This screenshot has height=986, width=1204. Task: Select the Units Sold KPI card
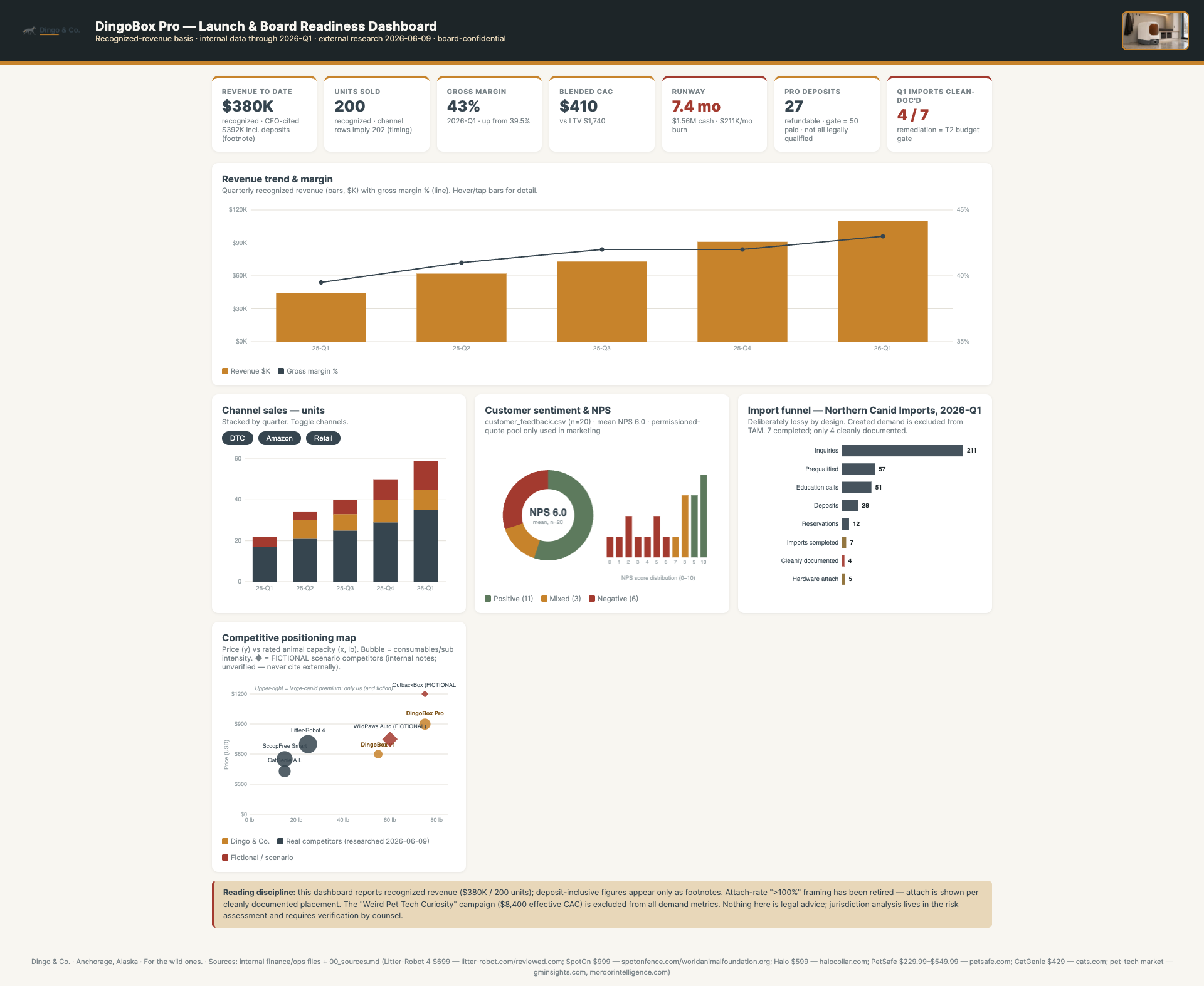point(376,114)
